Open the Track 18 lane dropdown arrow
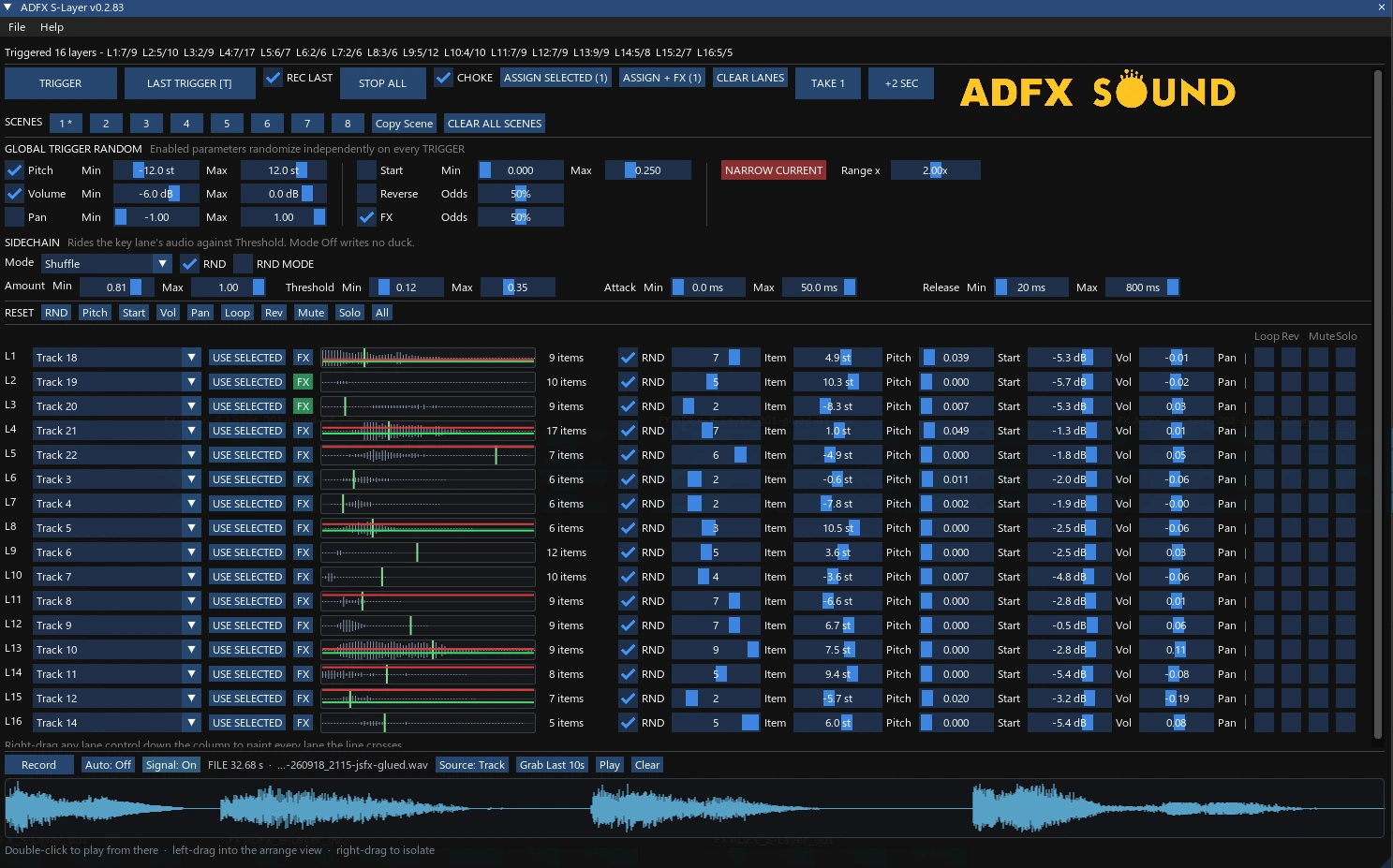This screenshot has height=868, width=1393. [x=191, y=358]
